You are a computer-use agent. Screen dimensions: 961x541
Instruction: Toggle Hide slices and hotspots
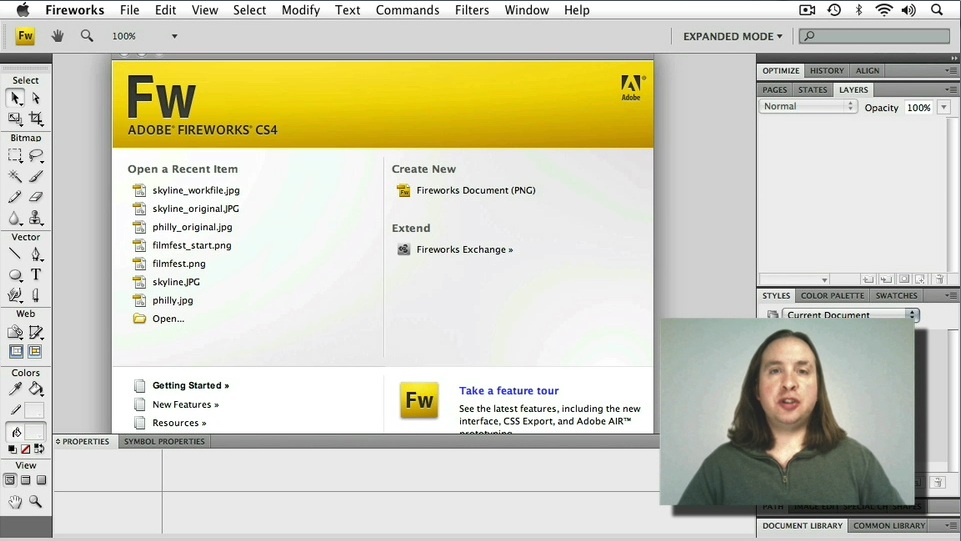click(x=16, y=352)
